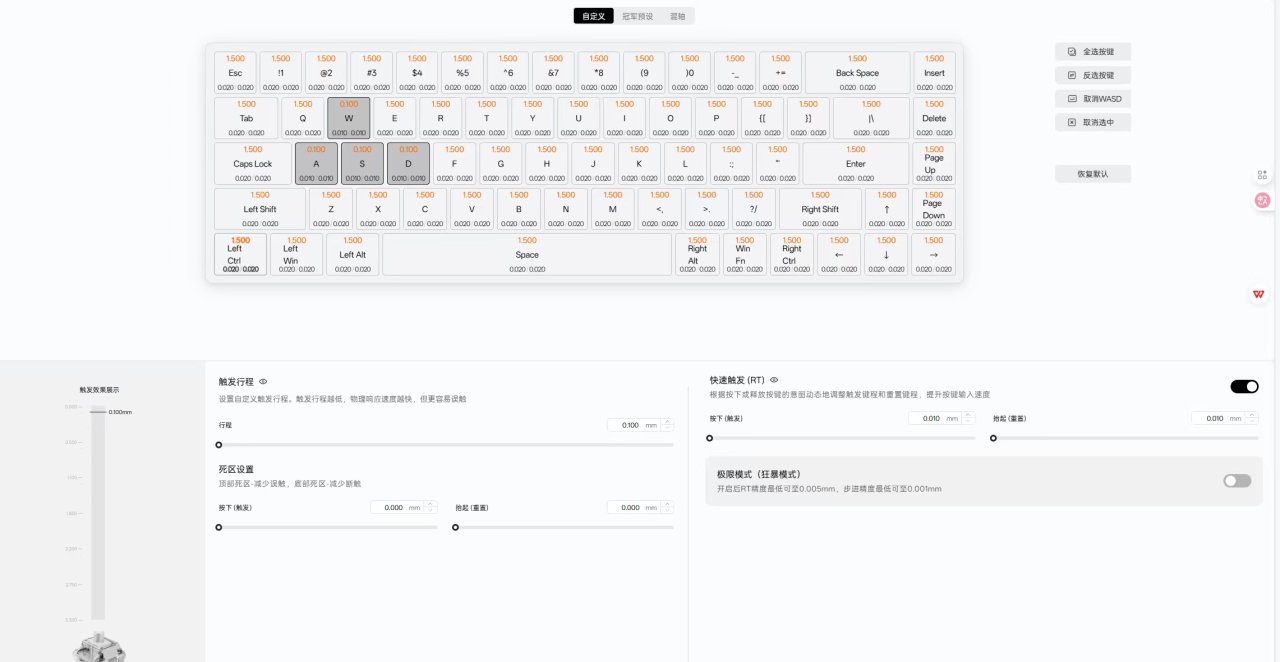Click the dead zone 按下 (触发) slider handle
The height and width of the screenshot is (662, 1280).
pyautogui.click(x=219, y=527)
